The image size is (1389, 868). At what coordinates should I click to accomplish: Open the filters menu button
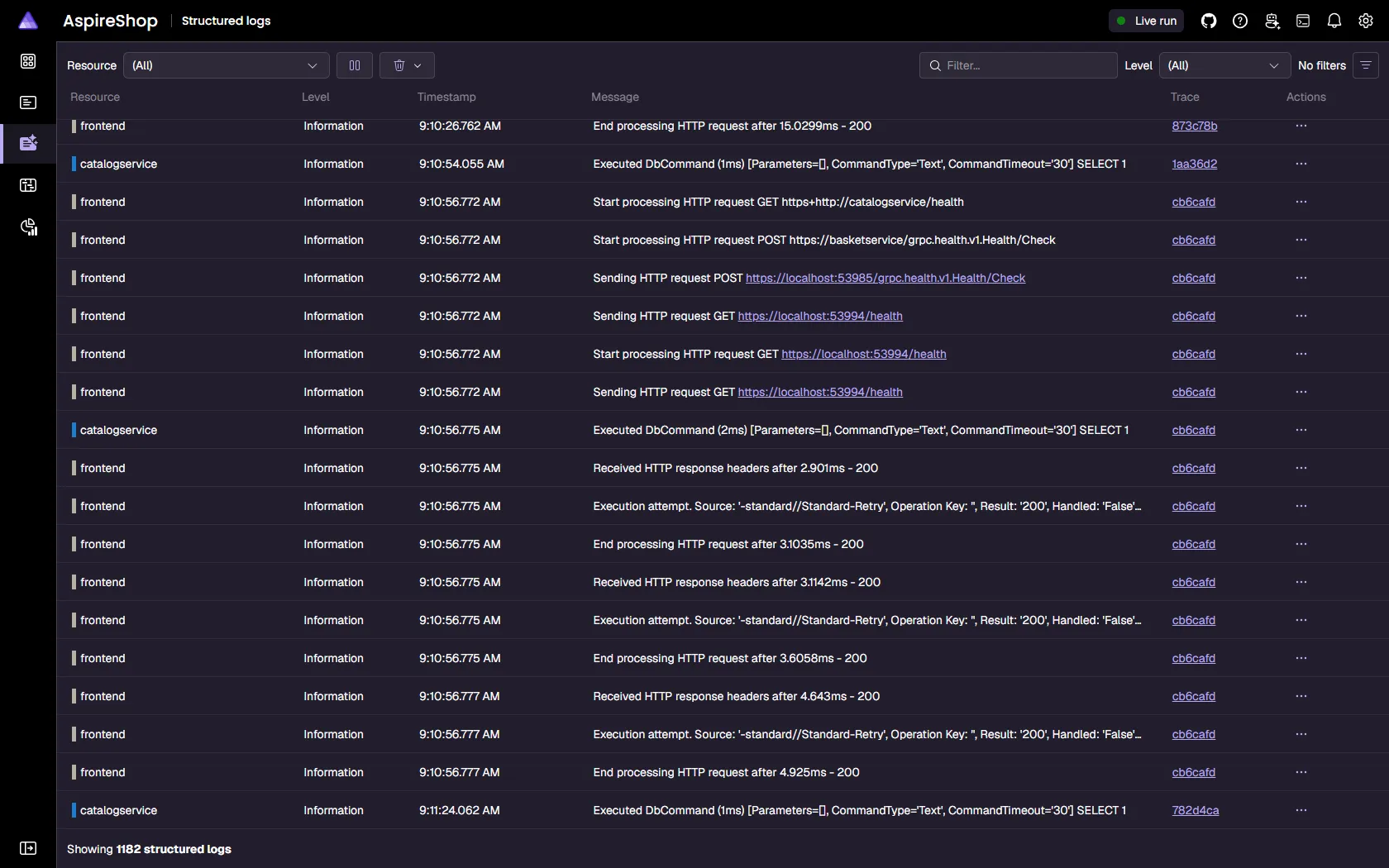pos(1366,65)
